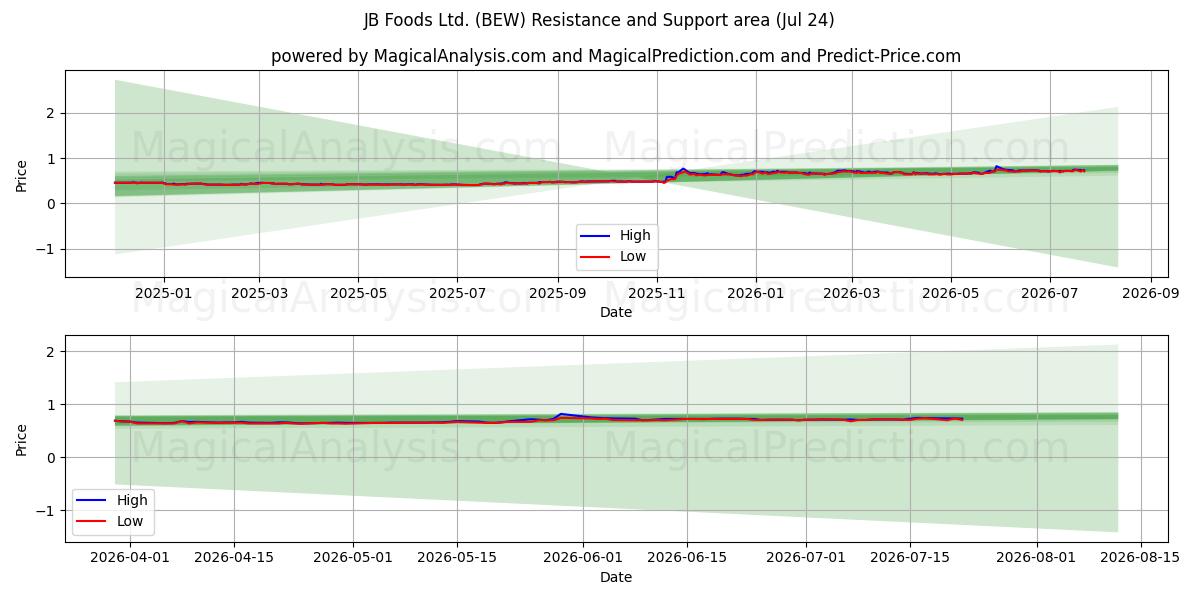Viewport: 1200px width, 600px height.
Task: Click the '2026-01' tick label on the top chart
Action: click(x=756, y=294)
